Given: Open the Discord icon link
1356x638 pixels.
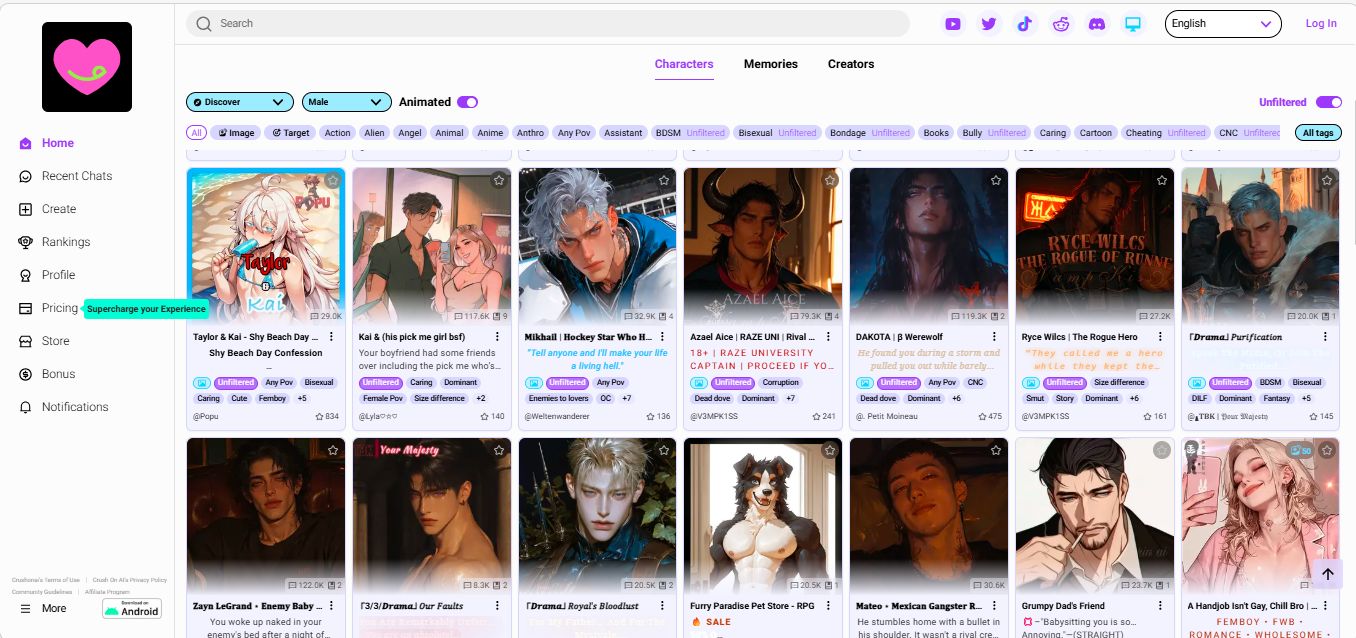Looking at the screenshot, I should [x=1097, y=24].
